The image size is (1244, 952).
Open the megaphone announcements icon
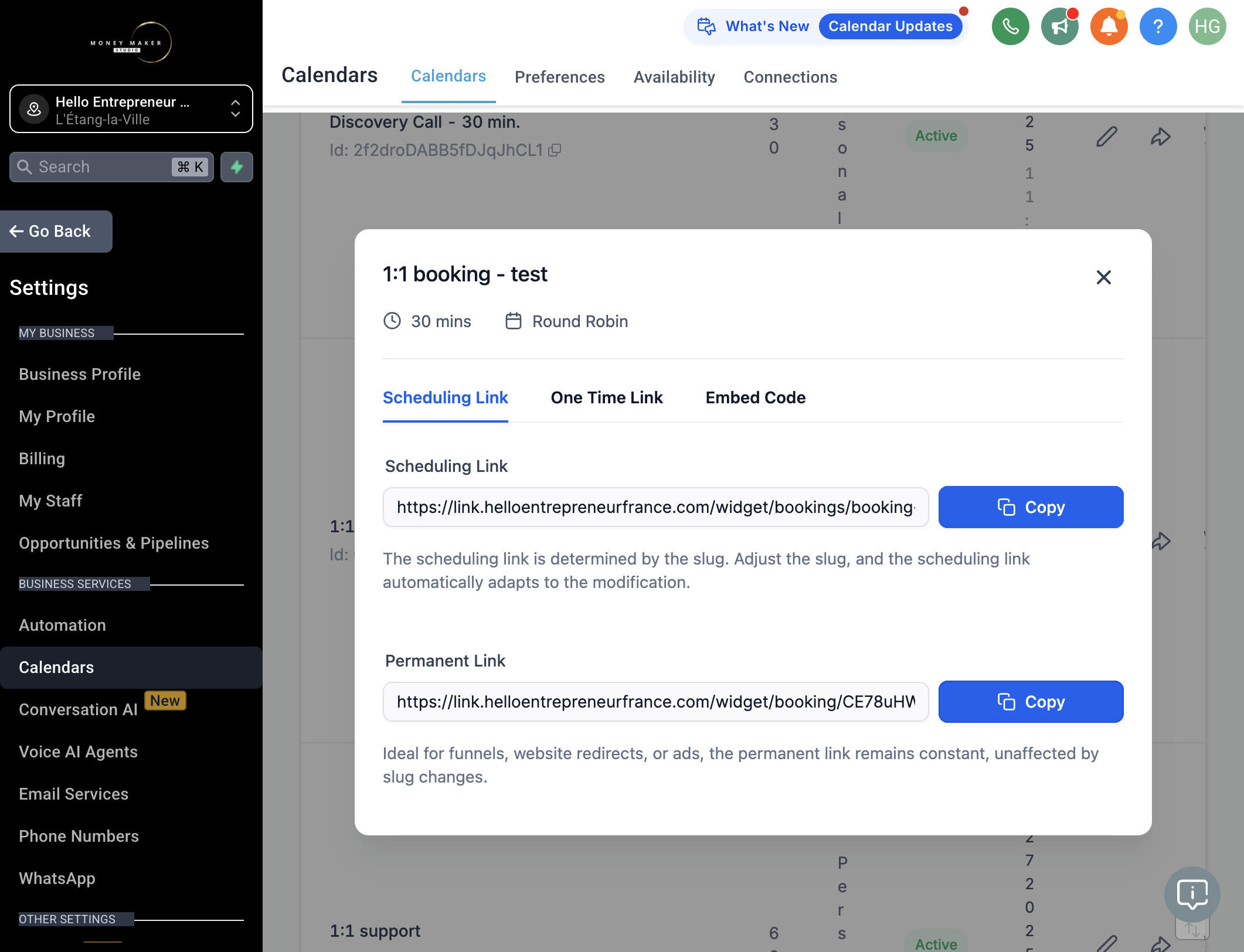tap(1059, 26)
